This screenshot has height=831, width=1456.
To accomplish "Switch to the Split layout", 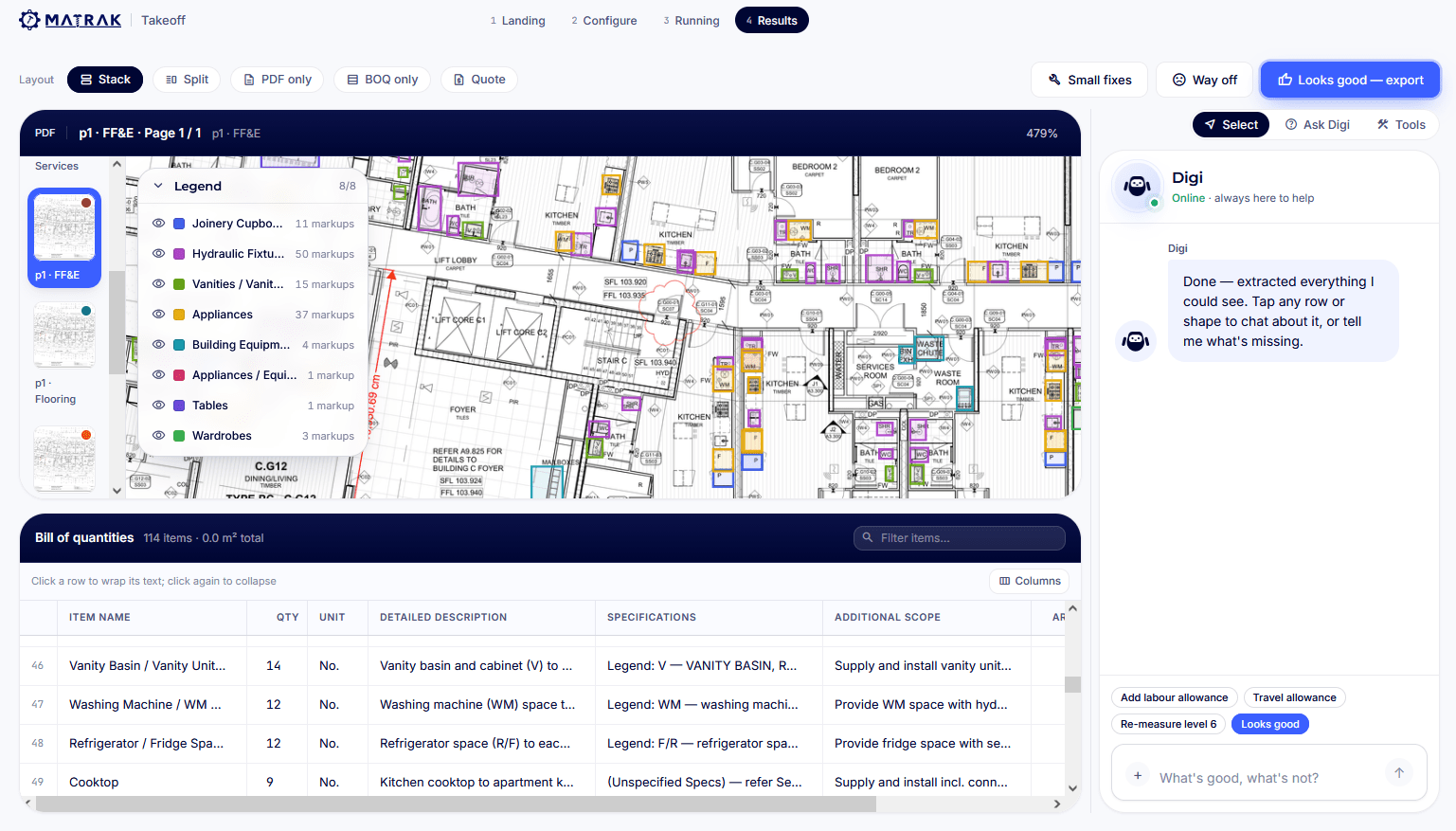I will [x=187, y=80].
